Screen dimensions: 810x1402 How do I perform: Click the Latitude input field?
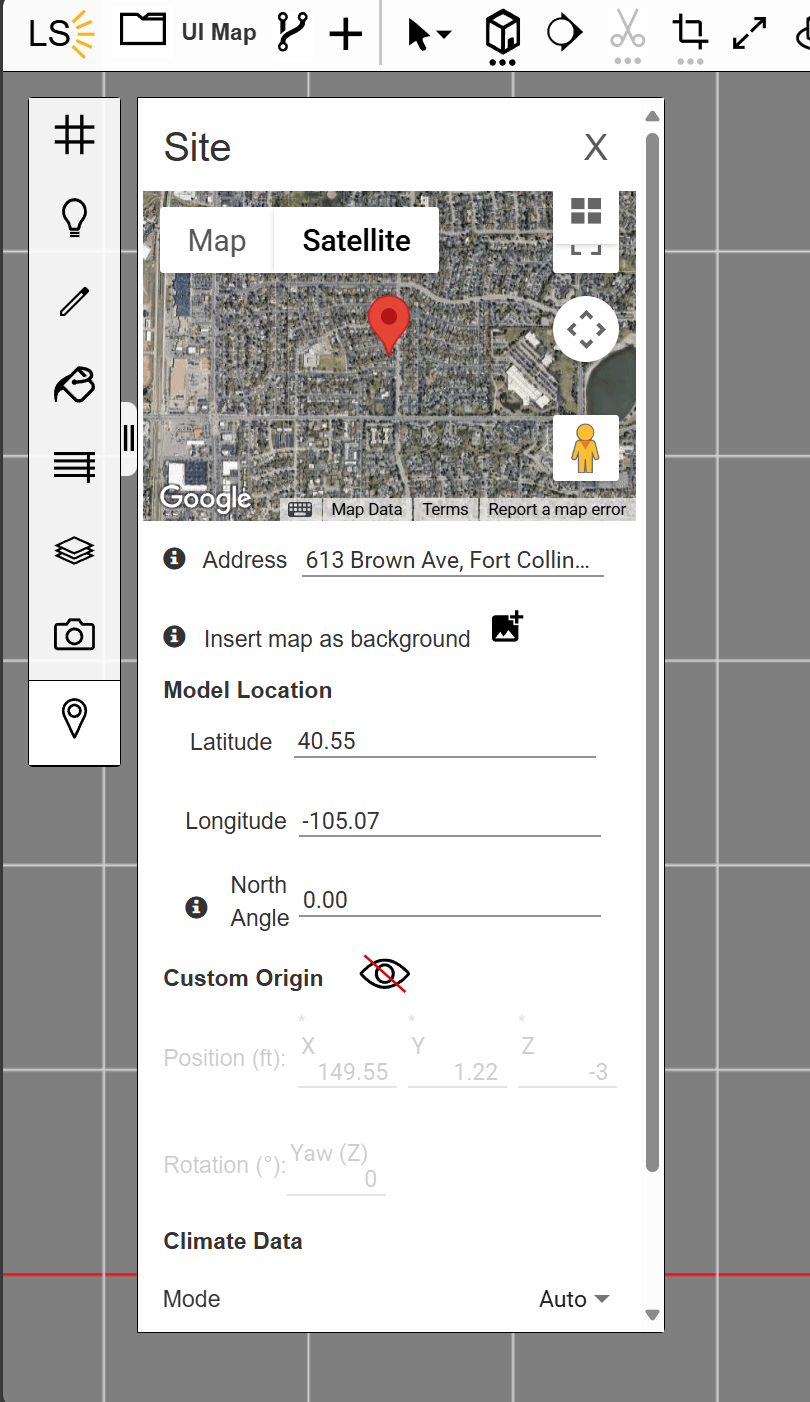[445, 742]
